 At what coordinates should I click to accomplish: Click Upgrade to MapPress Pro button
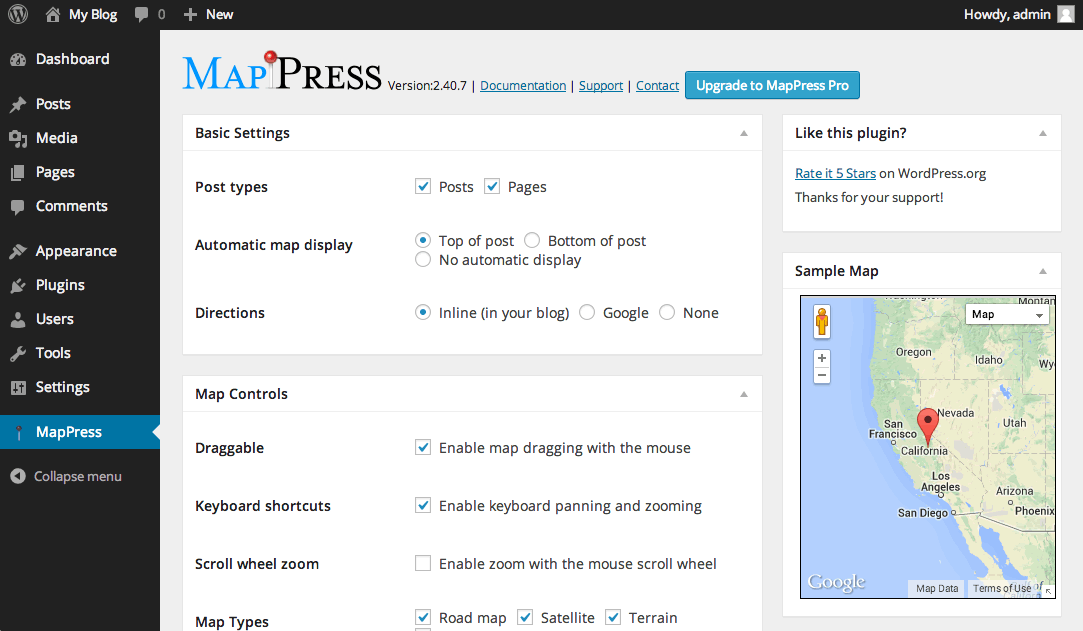[x=772, y=86]
